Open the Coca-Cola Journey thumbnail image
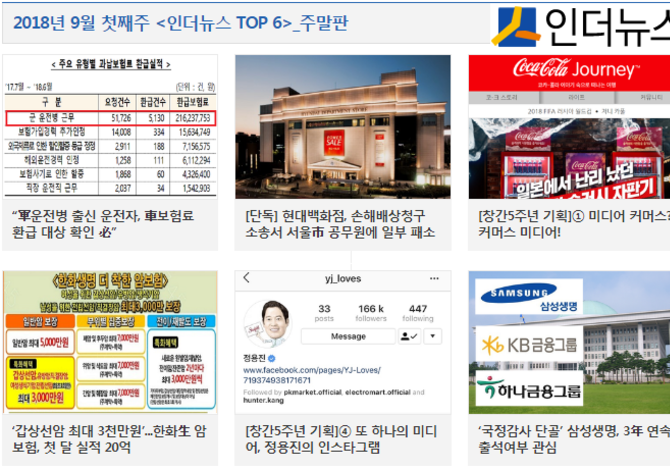The height and width of the screenshot is (469, 670). (569, 127)
